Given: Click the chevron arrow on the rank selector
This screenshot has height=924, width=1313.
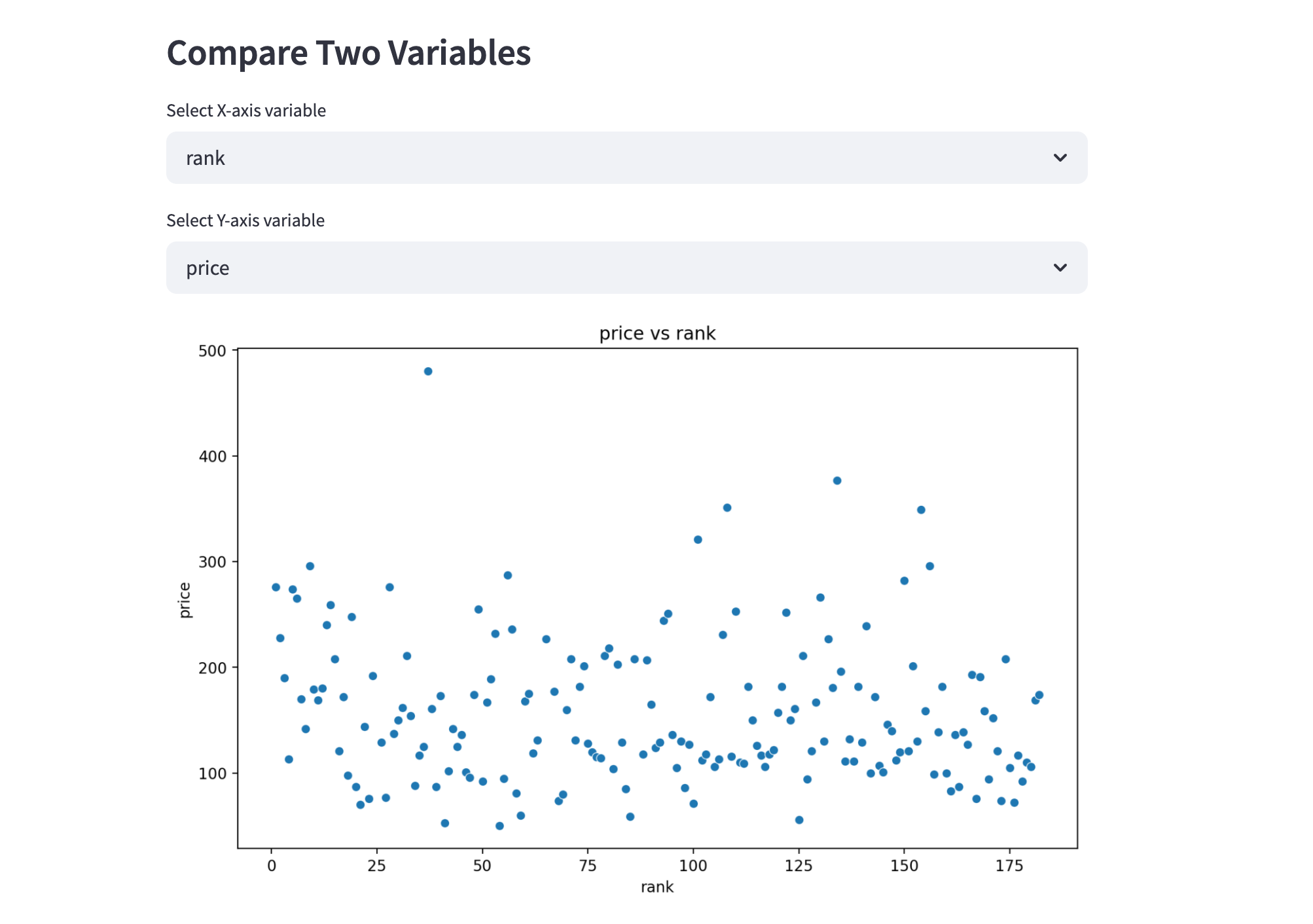Looking at the screenshot, I should [x=1060, y=158].
